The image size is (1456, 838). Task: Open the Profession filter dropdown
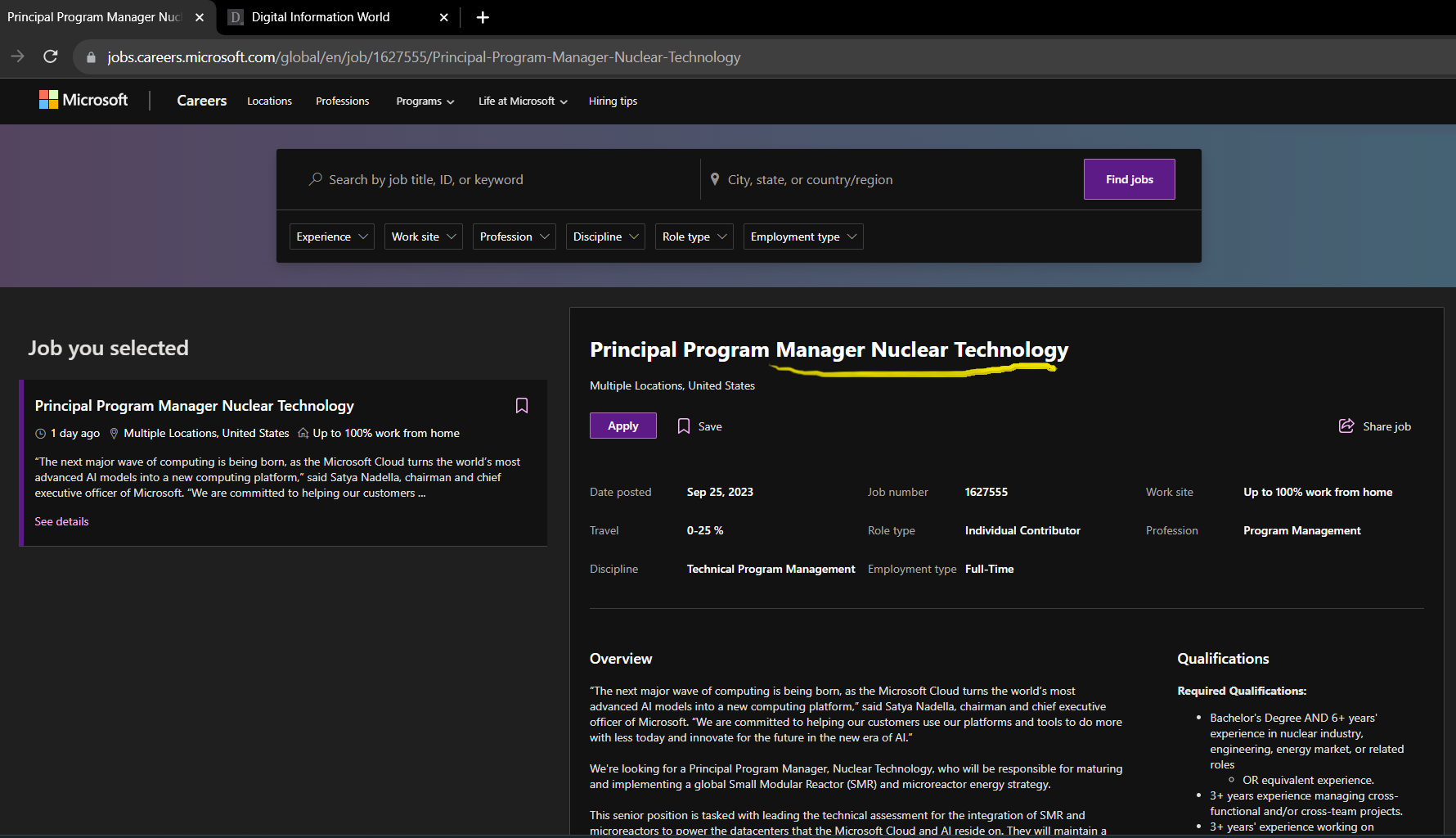(515, 237)
